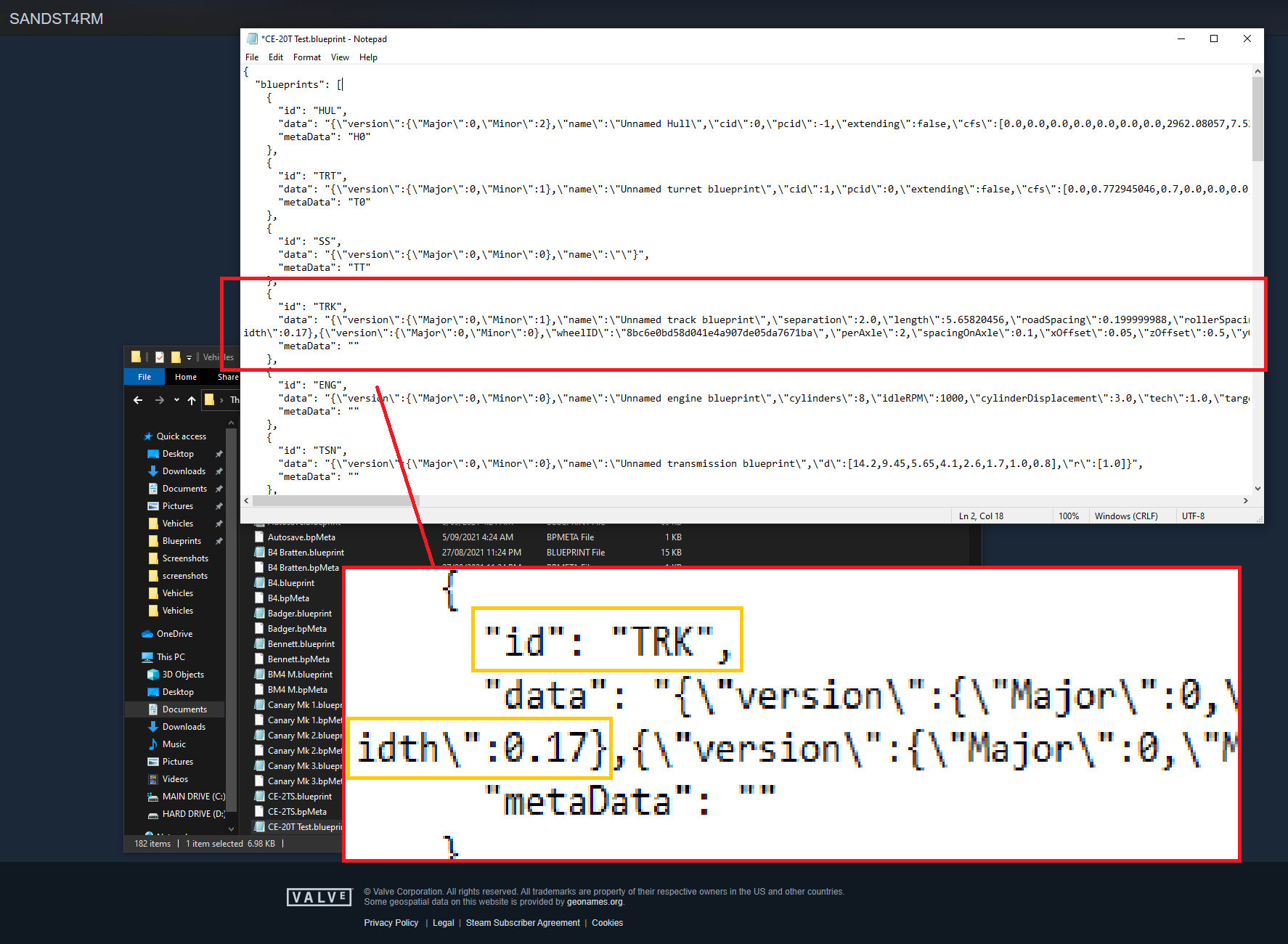Click the OneDrive cloud icon
Viewport: 1288px width, 944px height.
click(x=147, y=634)
